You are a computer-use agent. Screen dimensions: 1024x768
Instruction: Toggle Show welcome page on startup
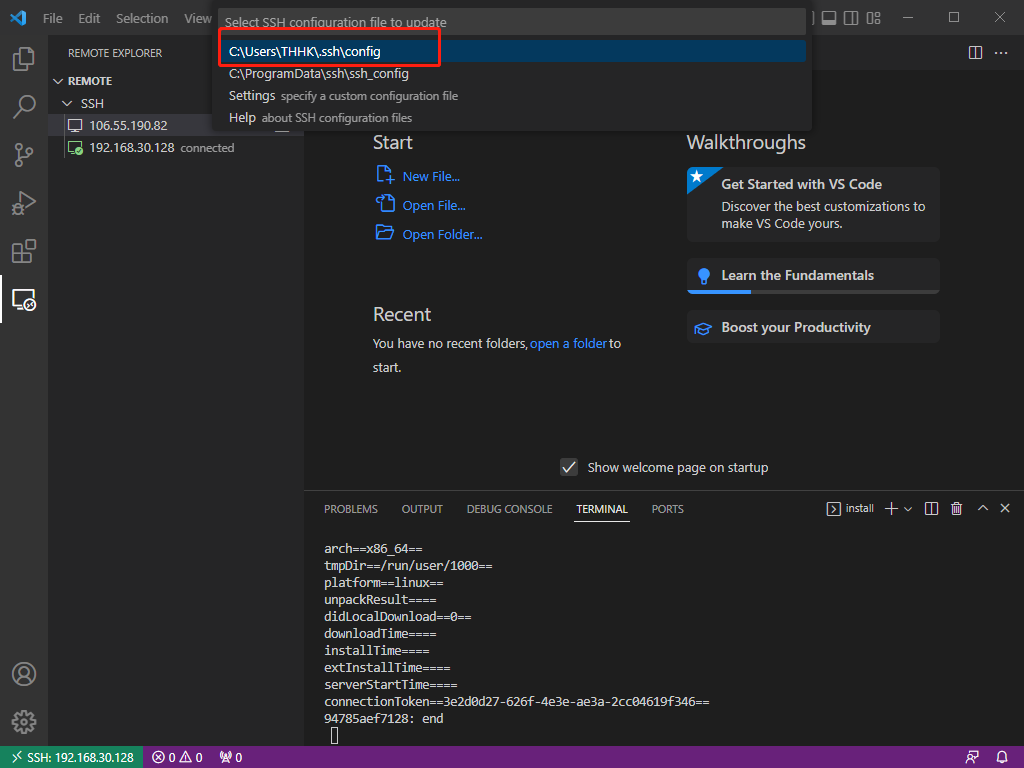[x=569, y=466]
